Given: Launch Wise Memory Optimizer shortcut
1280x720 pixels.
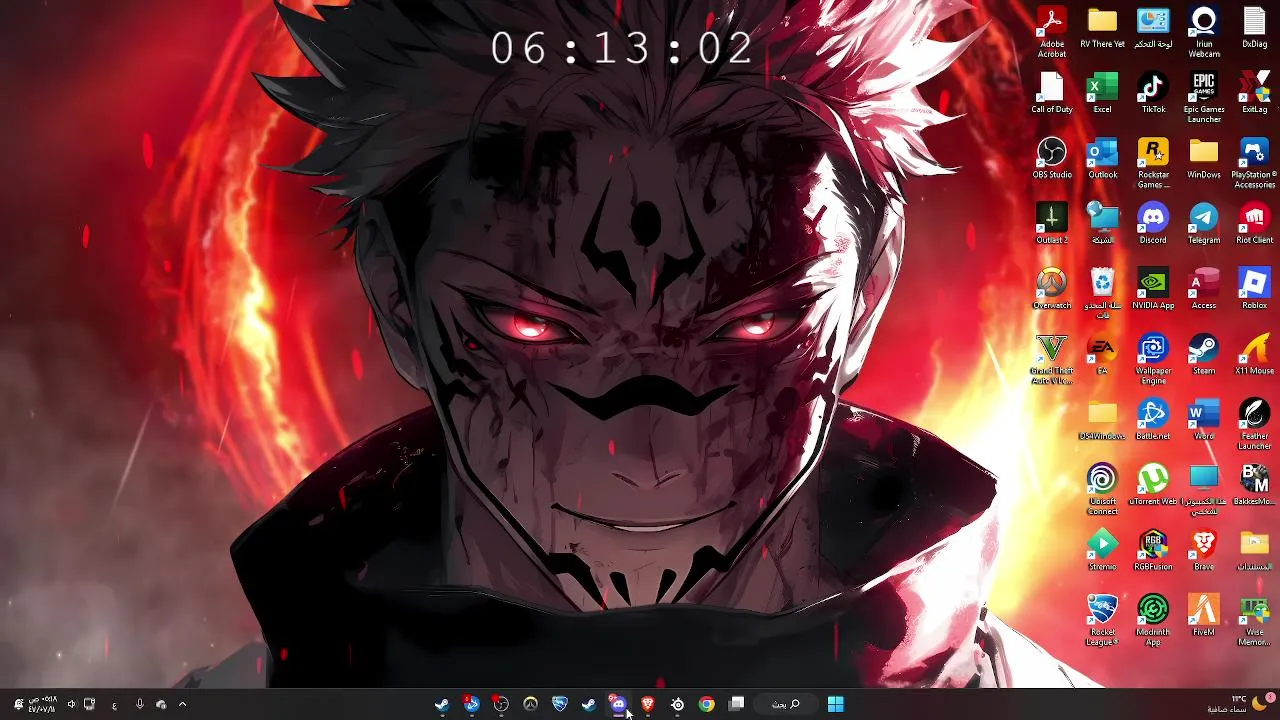Looking at the screenshot, I should [x=1254, y=618].
